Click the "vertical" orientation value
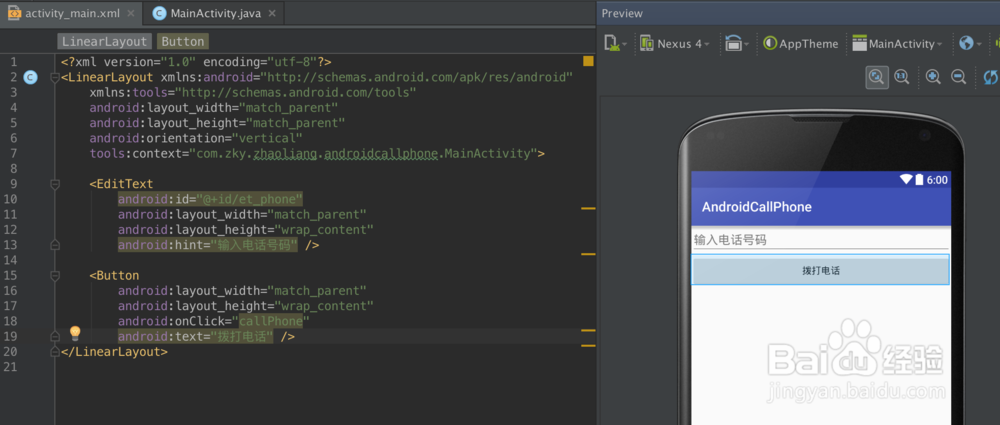The image size is (1000, 425). point(267,138)
